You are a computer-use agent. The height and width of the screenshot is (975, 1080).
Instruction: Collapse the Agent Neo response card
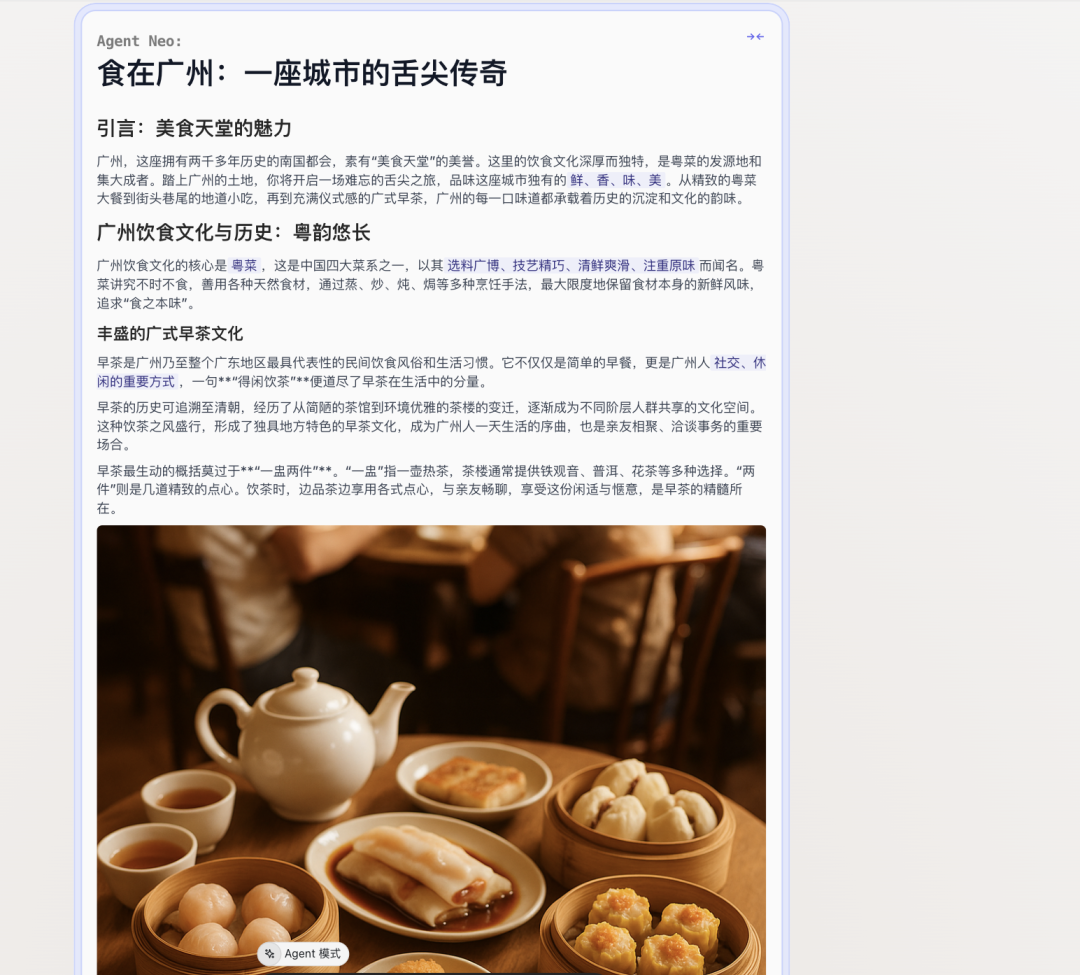pyautogui.click(x=755, y=36)
